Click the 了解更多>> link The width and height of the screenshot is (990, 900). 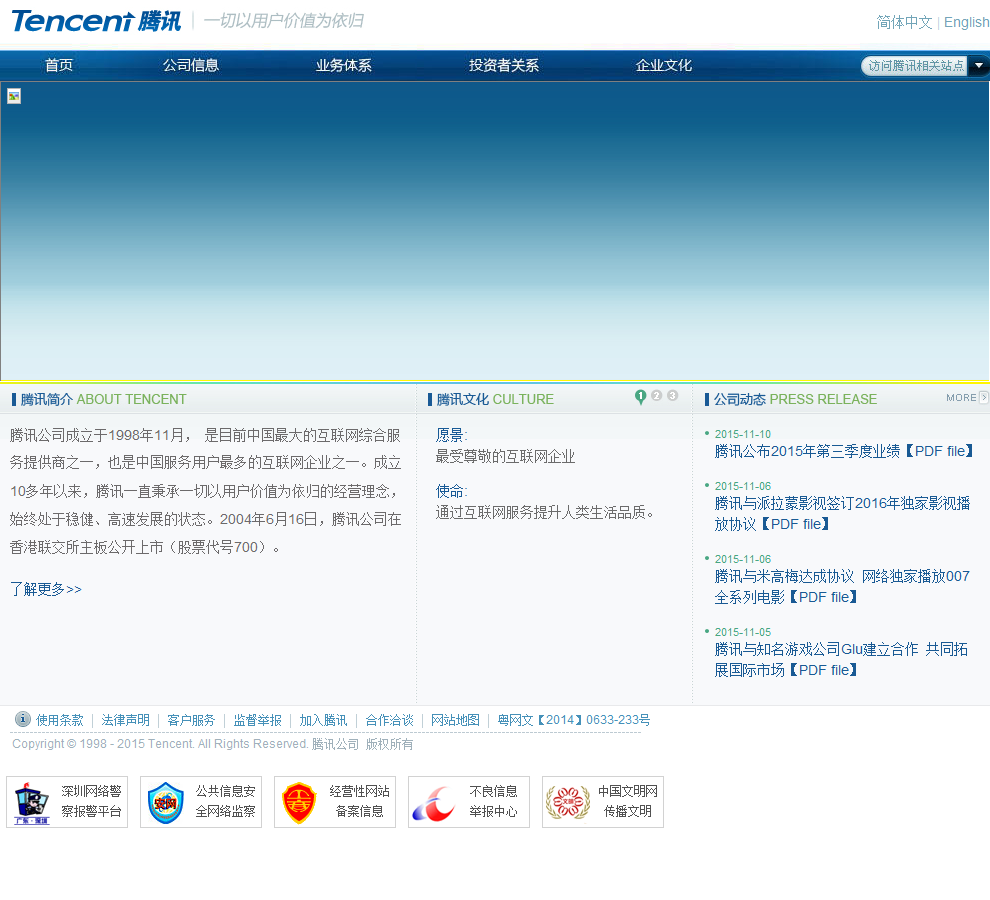click(x=45, y=589)
